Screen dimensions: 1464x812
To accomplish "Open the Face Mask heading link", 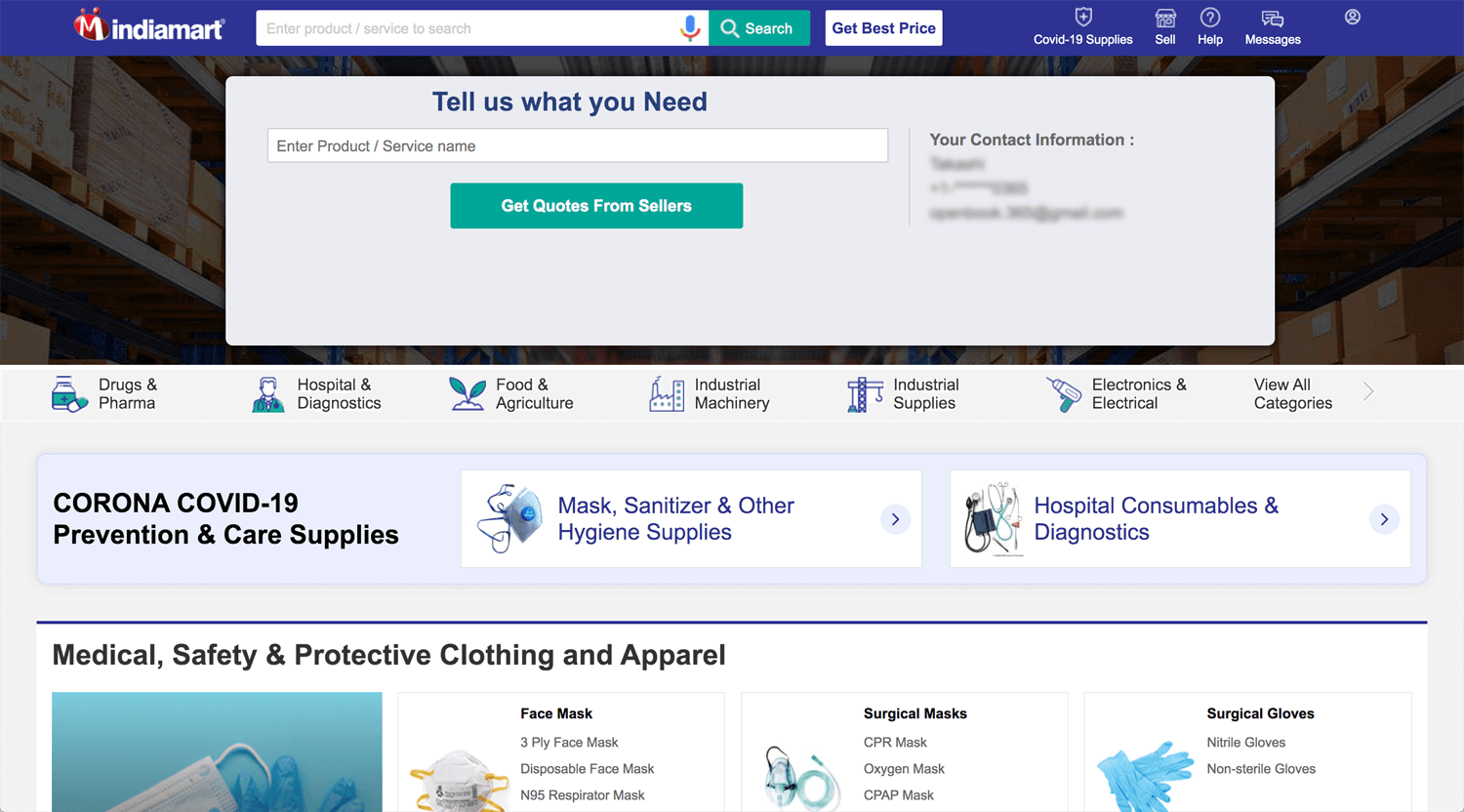I will pos(556,713).
